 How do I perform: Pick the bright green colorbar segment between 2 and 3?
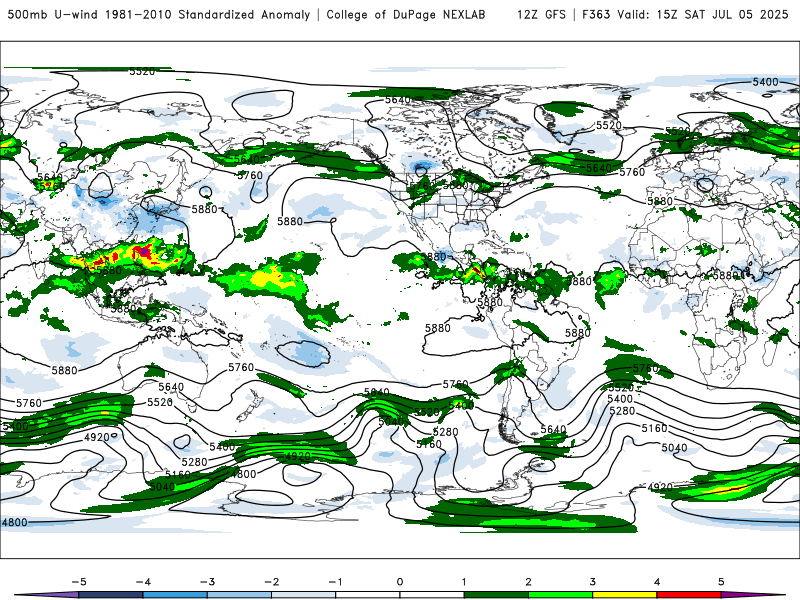(x=561, y=595)
